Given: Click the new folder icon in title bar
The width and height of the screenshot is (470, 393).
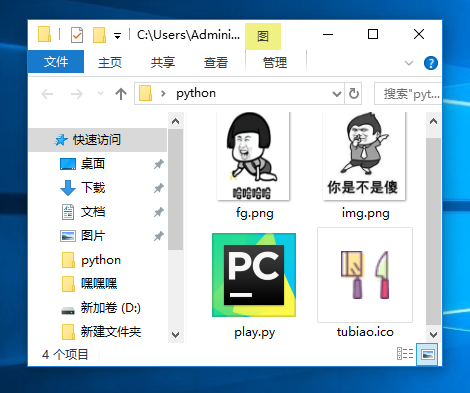Looking at the screenshot, I should pyautogui.click(x=99, y=35).
